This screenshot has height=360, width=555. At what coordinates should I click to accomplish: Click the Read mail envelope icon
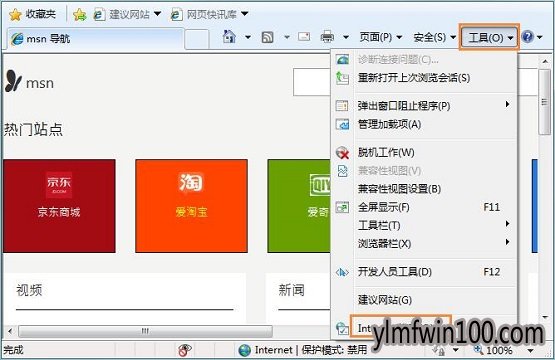pos(304,36)
